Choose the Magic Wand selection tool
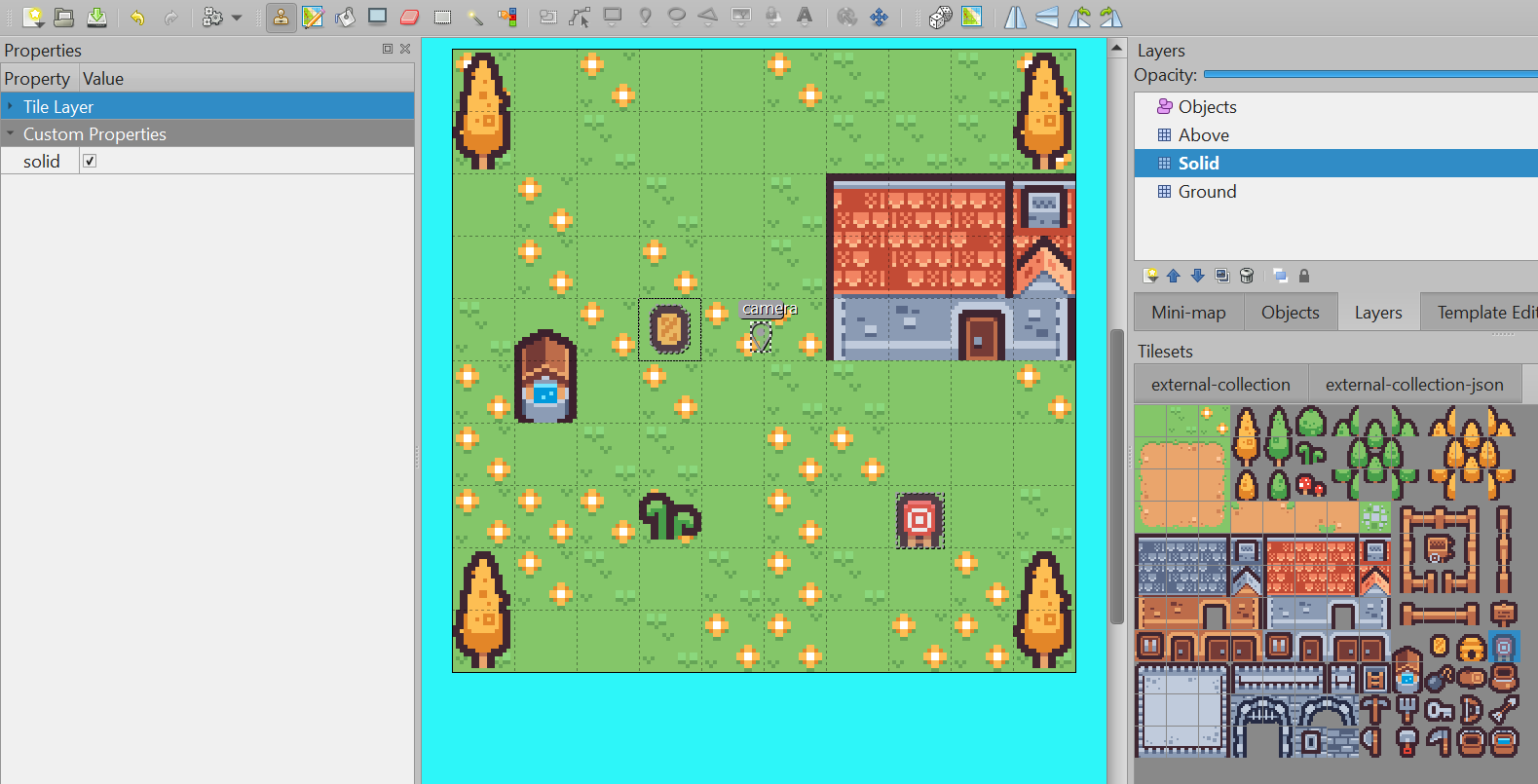The image size is (1538, 784). (x=474, y=17)
